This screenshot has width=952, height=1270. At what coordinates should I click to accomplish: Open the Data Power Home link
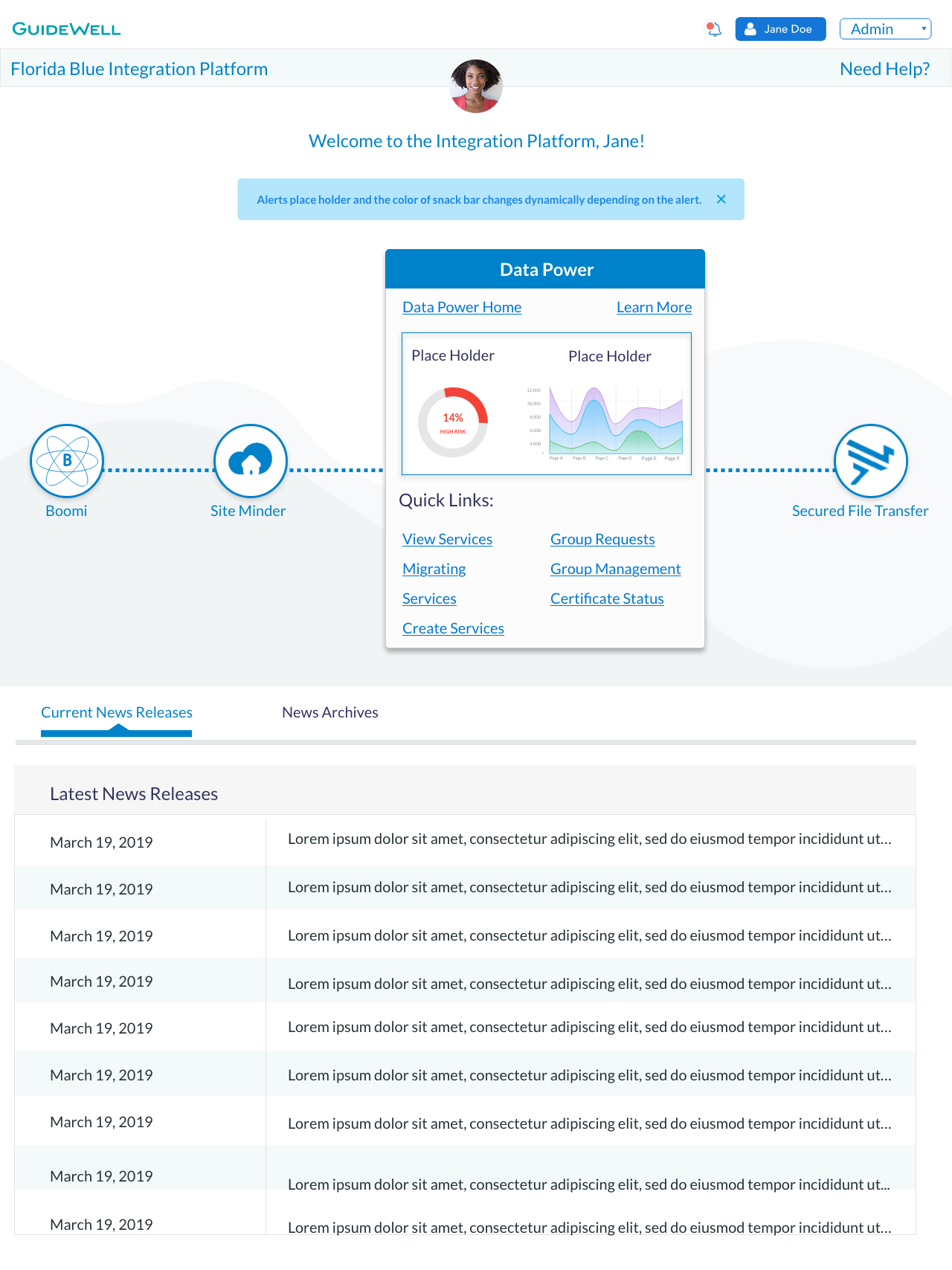click(462, 307)
